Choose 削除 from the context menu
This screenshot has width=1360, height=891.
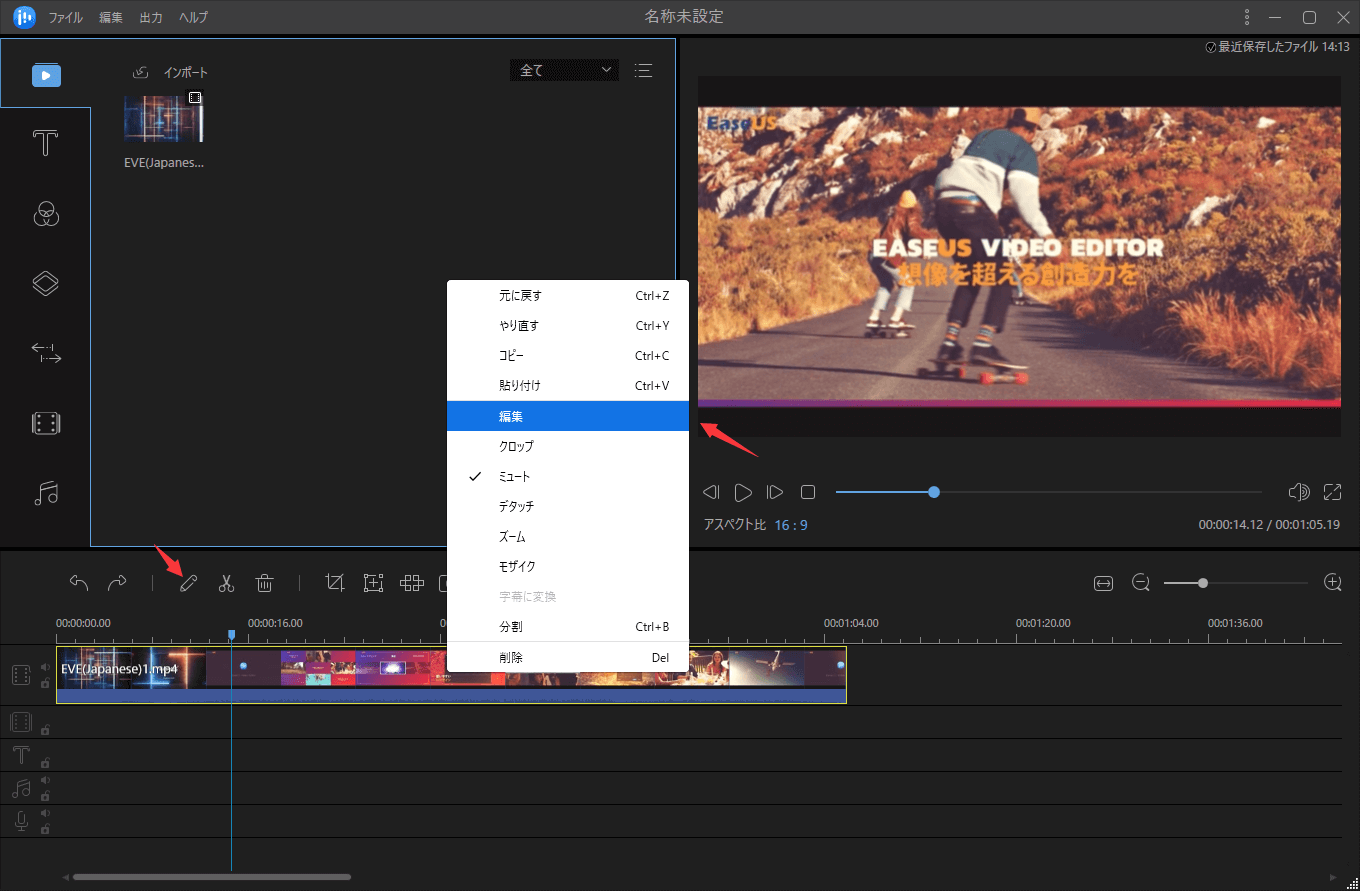tap(568, 658)
